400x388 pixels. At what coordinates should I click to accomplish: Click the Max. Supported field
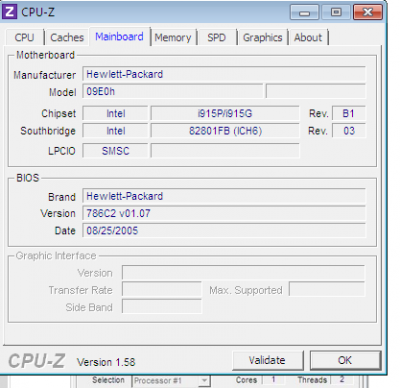click(x=327, y=289)
